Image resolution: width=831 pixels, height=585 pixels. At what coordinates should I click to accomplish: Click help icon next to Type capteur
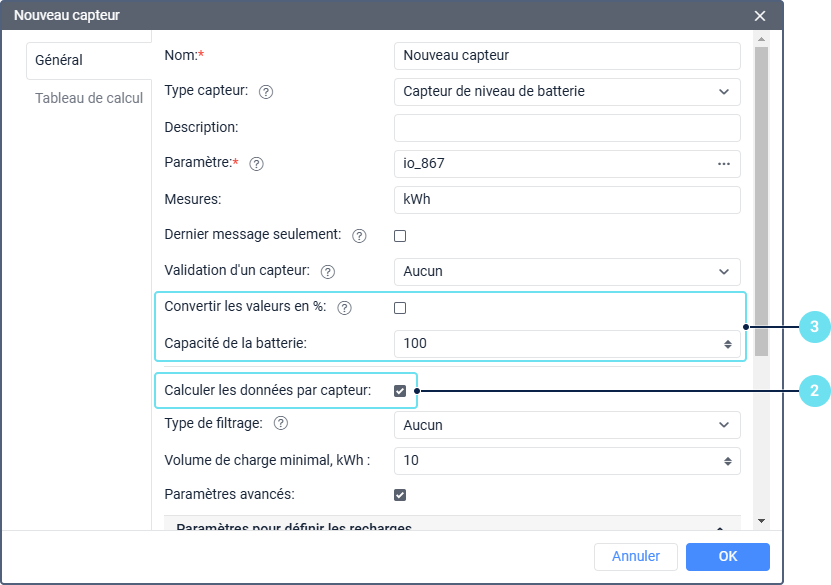[x=266, y=92]
